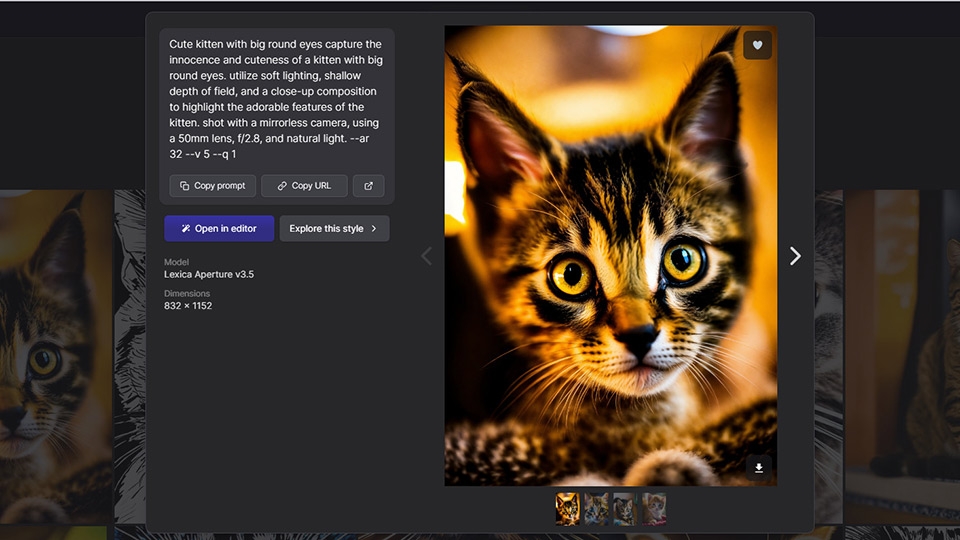Click the 'Dimensions' label
The height and width of the screenshot is (540, 960).
point(187,293)
